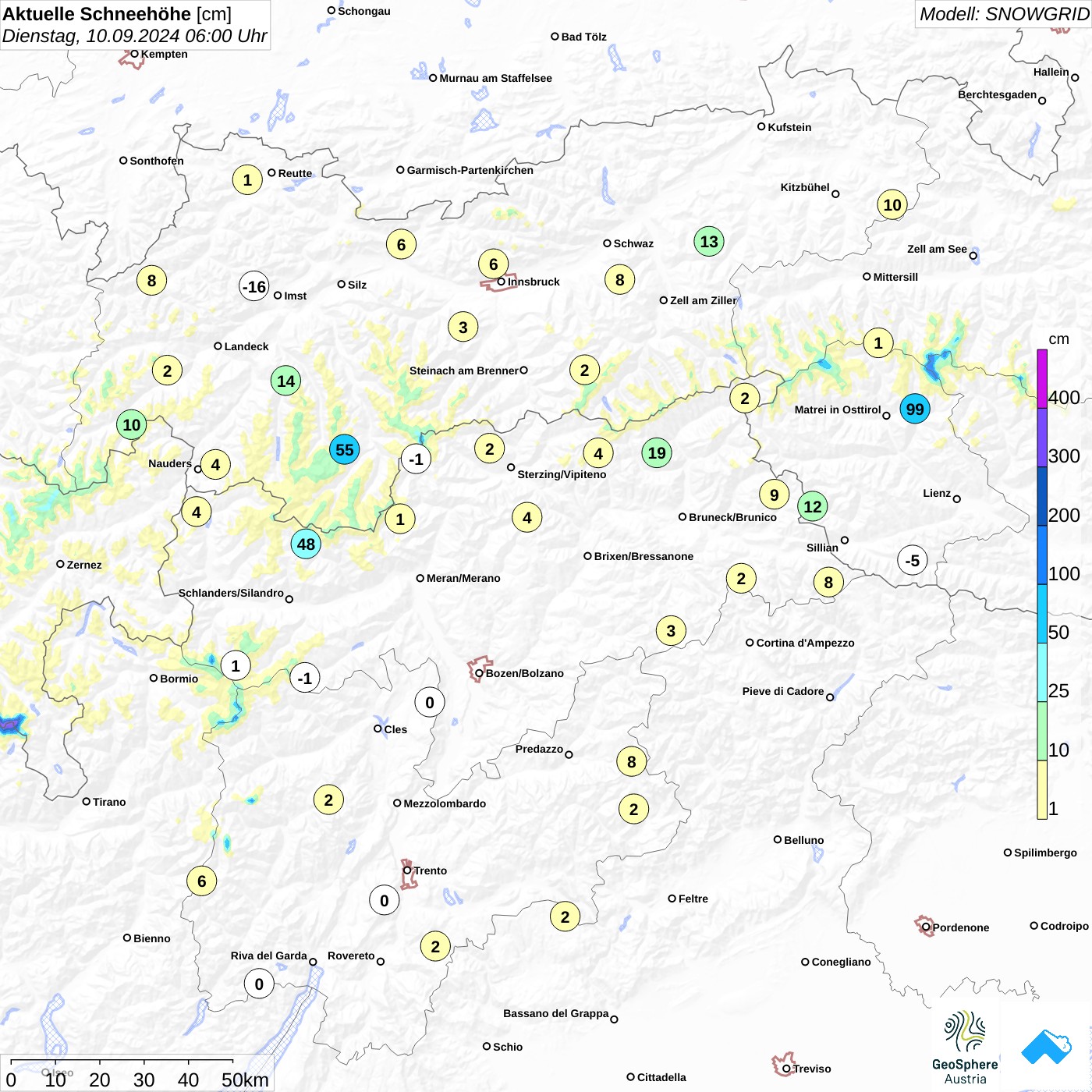This screenshot has width=1092, height=1092.
Task: Click the 'Sterzing/Vipiteno' label
Action: (562, 474)
